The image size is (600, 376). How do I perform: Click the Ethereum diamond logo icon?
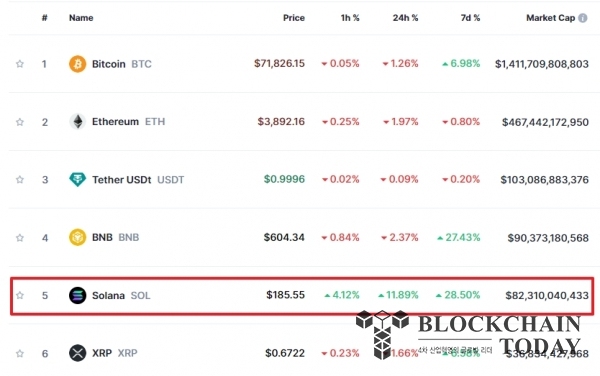(x=77, y=122)
